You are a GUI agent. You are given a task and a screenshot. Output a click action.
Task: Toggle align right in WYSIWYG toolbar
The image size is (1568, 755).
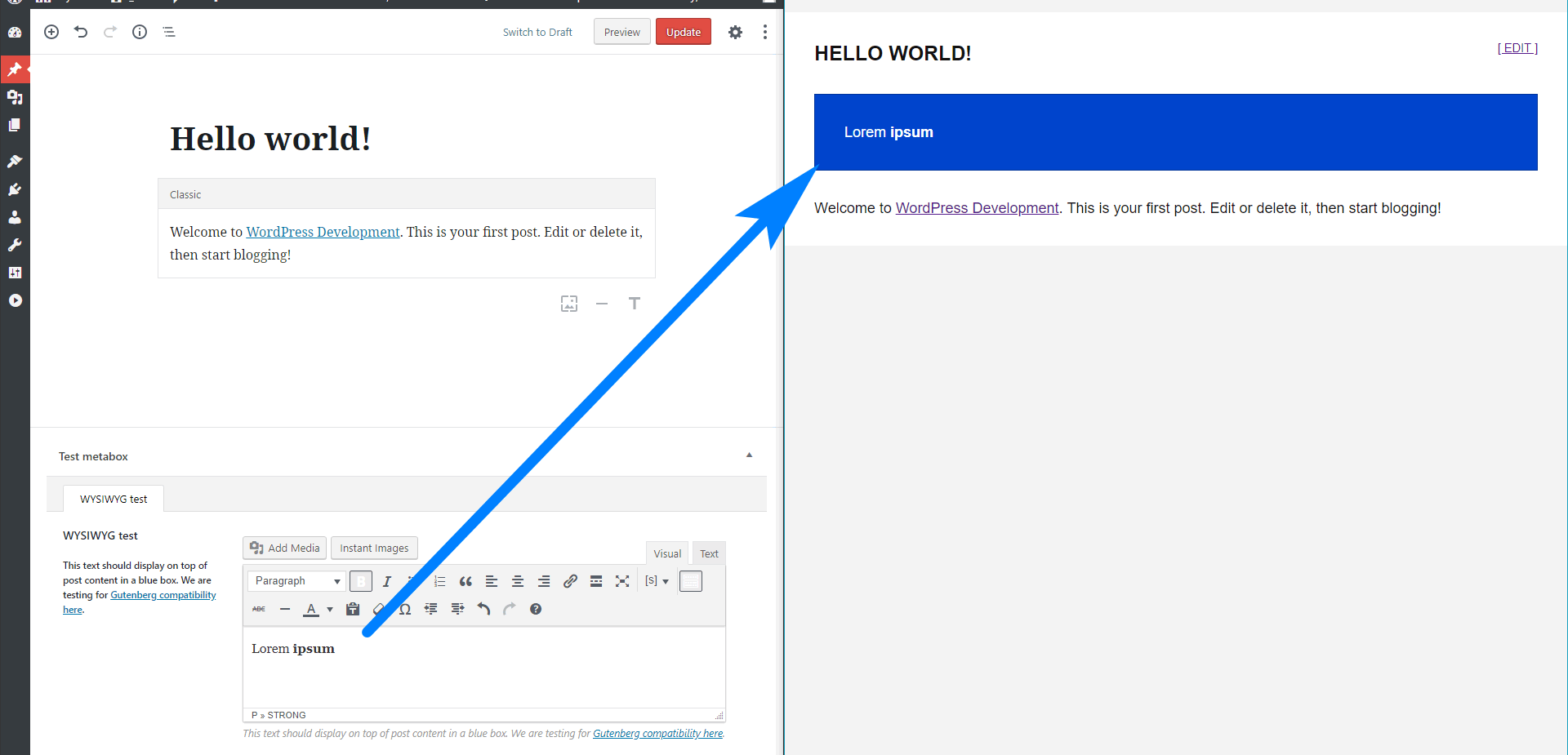click(544, 581)
